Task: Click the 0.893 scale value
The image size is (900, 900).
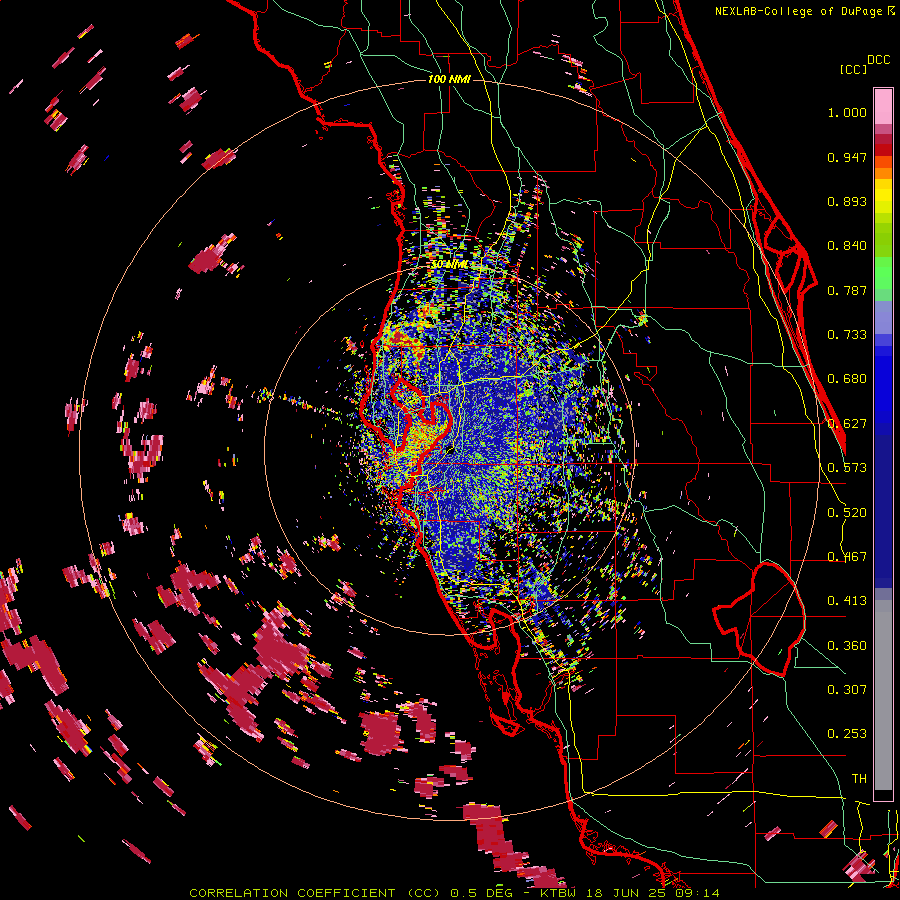Action: pyautogui.click(x=847, y=201)
